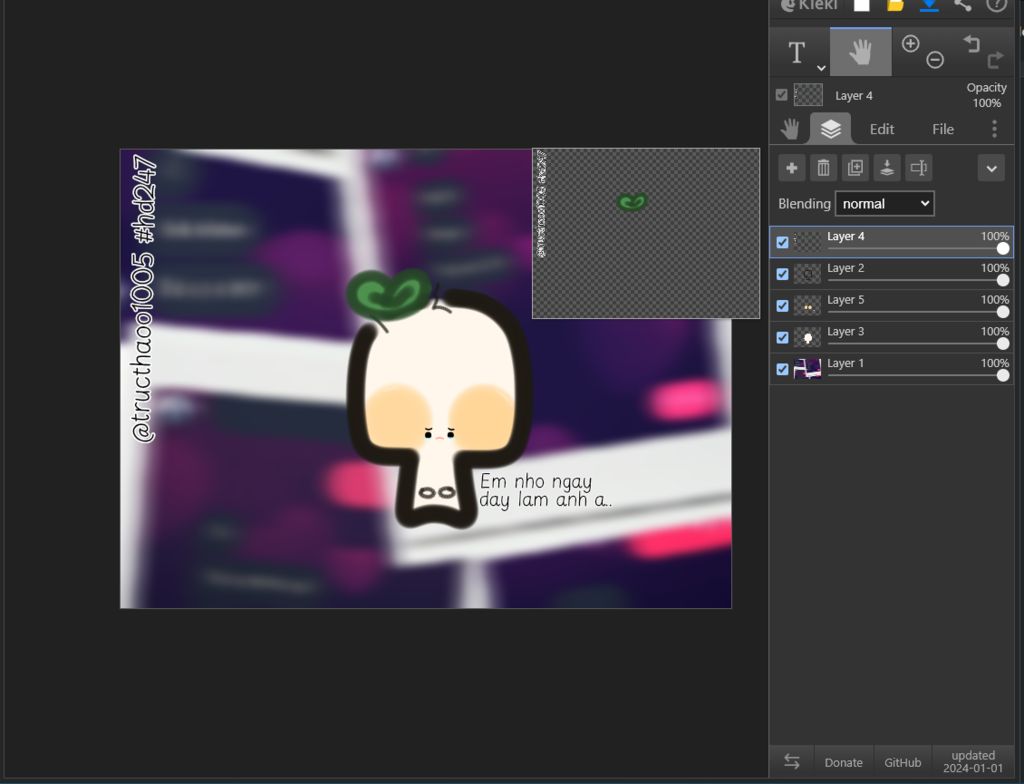Save image using the blue download icon

point(929,5)
